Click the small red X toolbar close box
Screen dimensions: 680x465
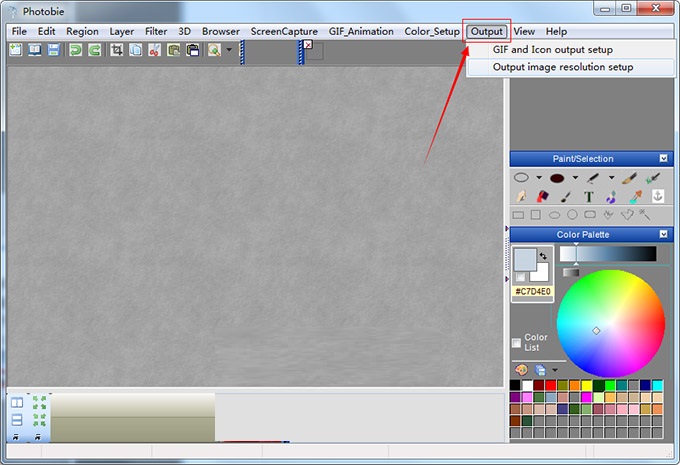pos(308,44)
